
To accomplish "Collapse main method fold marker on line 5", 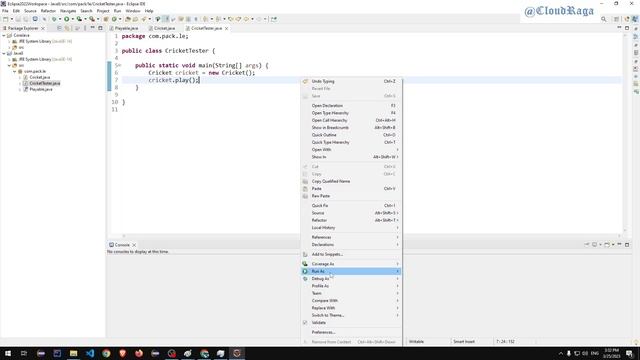I will tap(120, 65).
